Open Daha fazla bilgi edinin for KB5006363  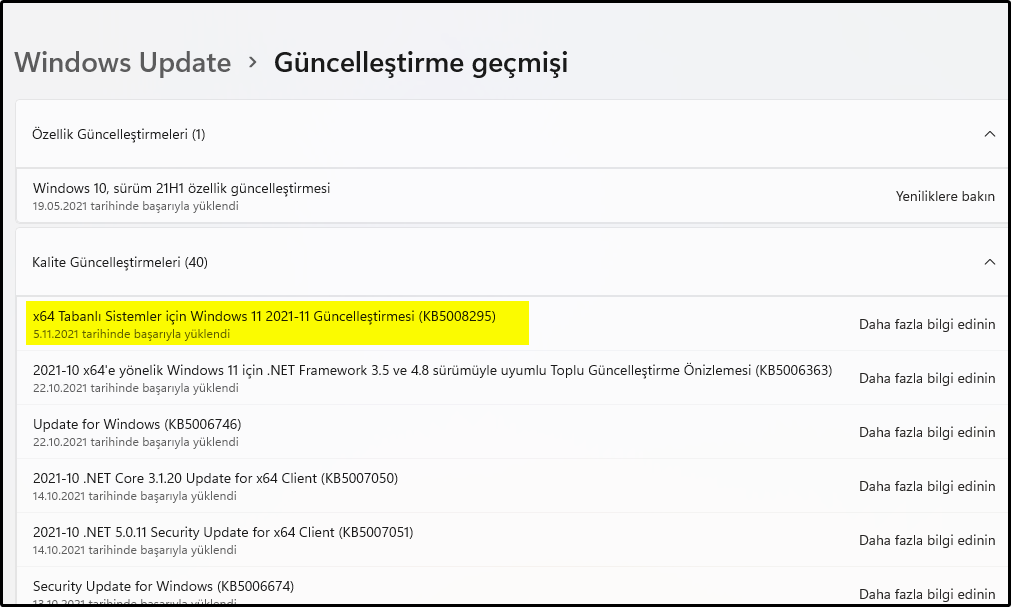927,378
